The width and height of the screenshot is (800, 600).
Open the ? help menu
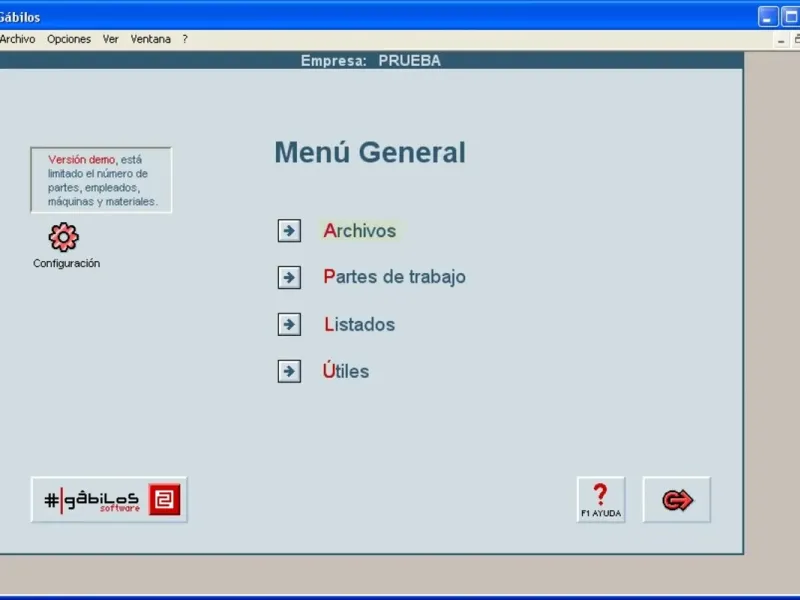185,39
